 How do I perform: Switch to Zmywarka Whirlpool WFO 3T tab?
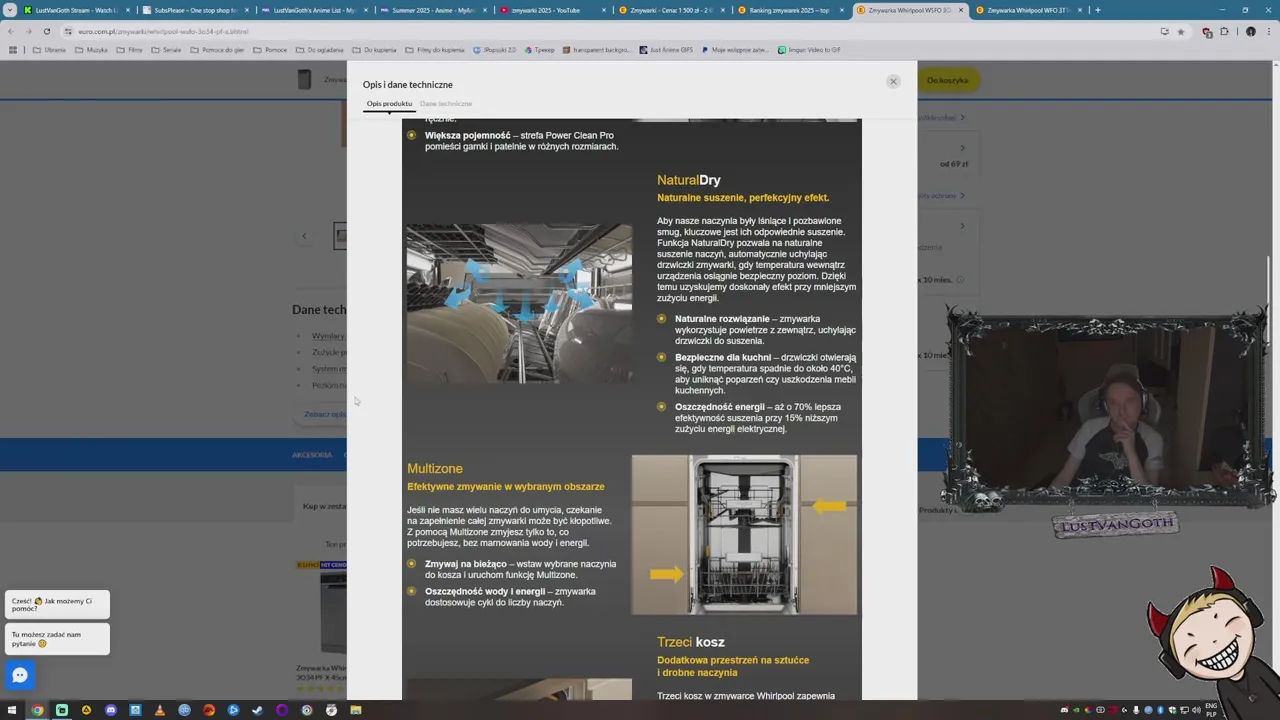coord(1028,10)
